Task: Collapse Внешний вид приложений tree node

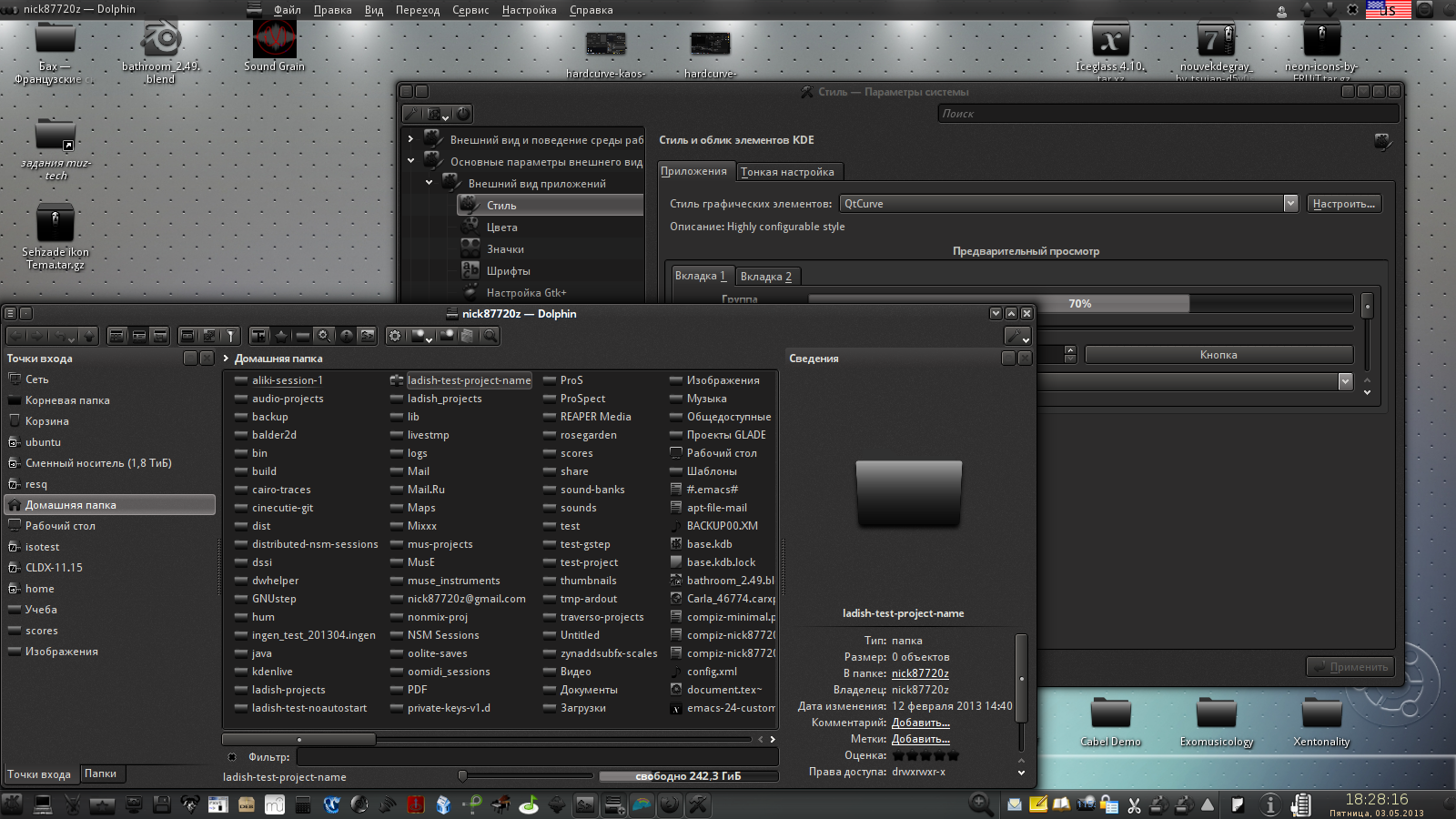Action: 429,183
